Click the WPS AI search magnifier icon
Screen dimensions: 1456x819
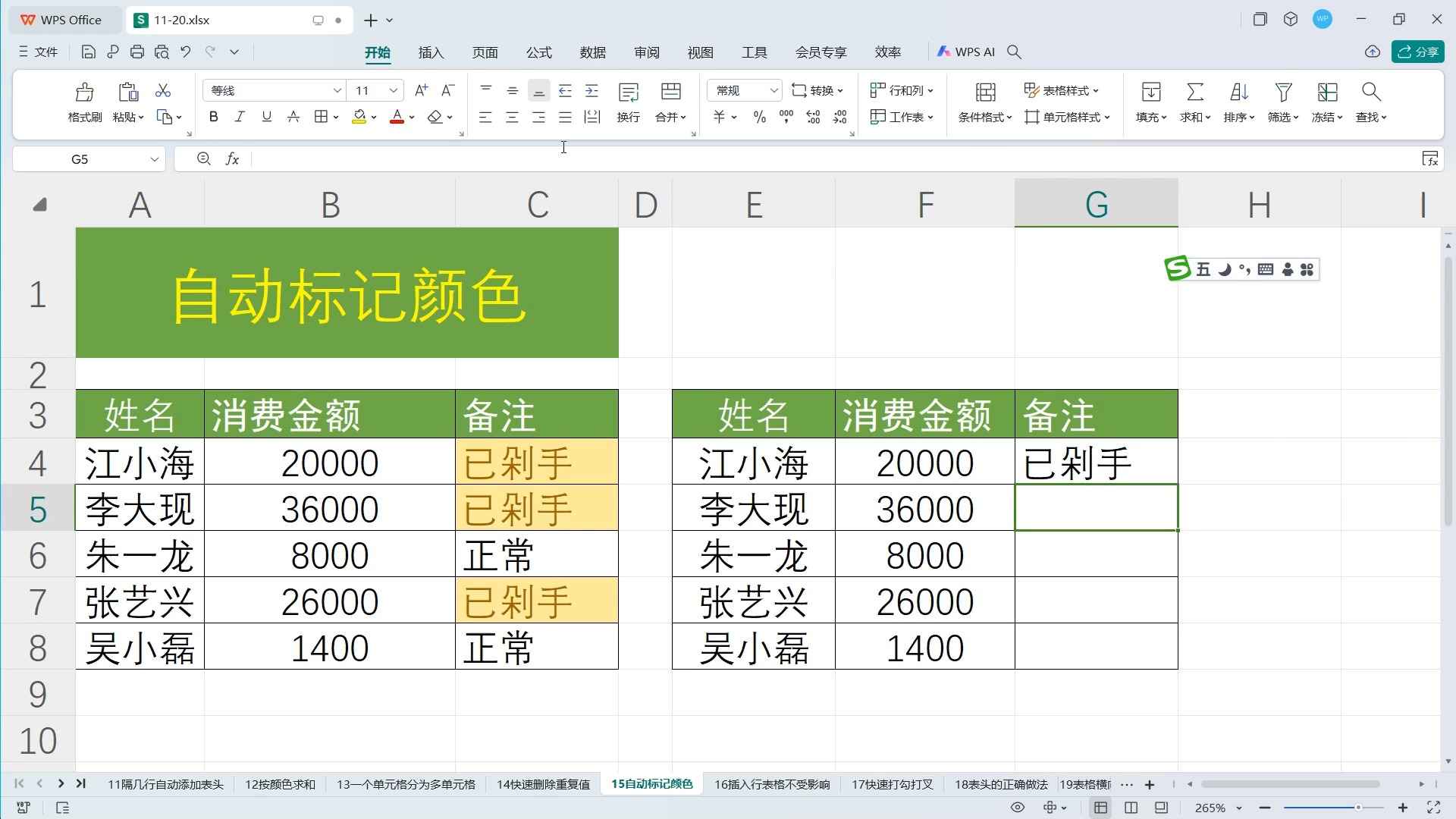click(x=1014, y=52)
